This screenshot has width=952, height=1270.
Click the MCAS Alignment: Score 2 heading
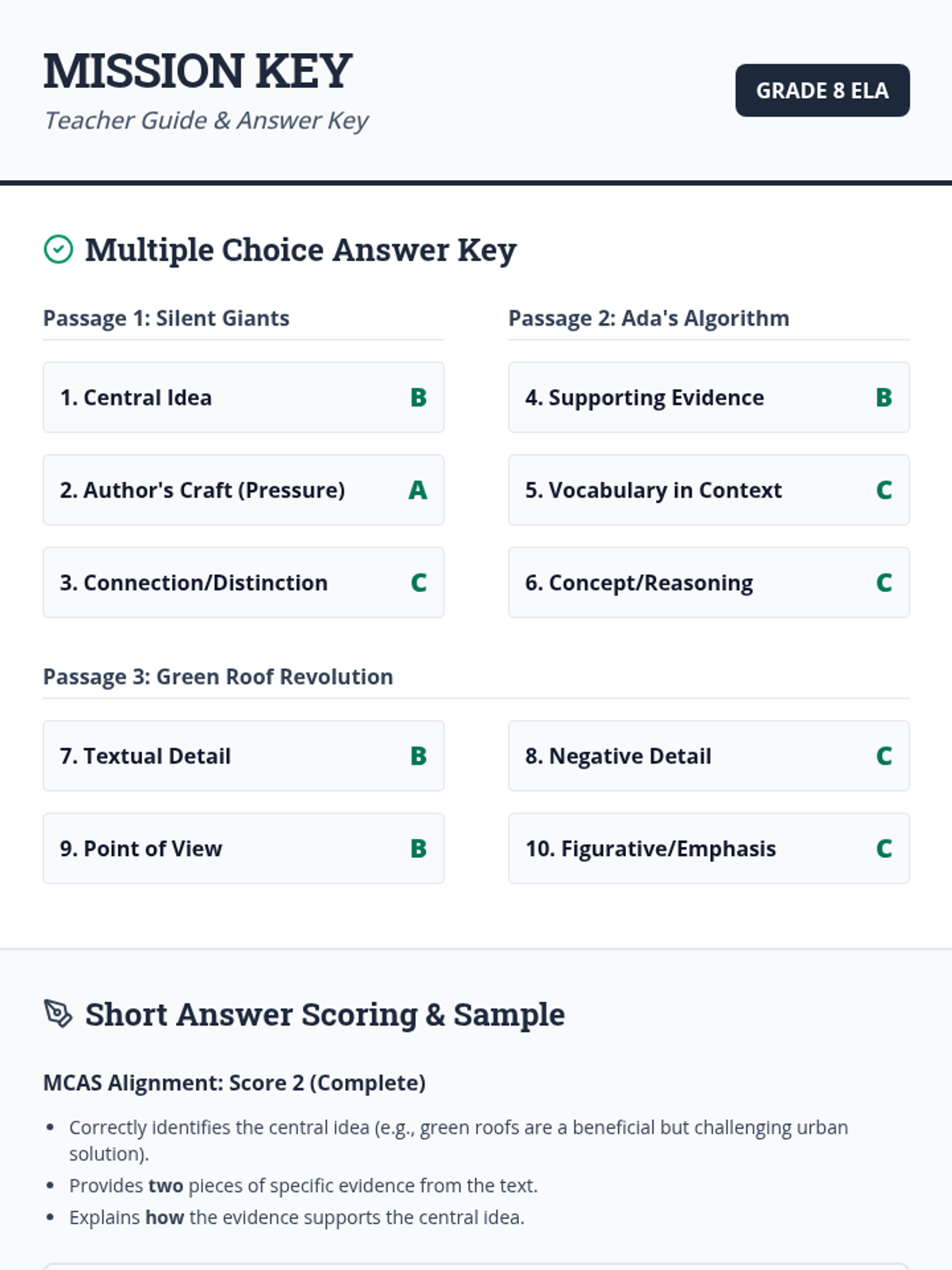(234, 1083)
